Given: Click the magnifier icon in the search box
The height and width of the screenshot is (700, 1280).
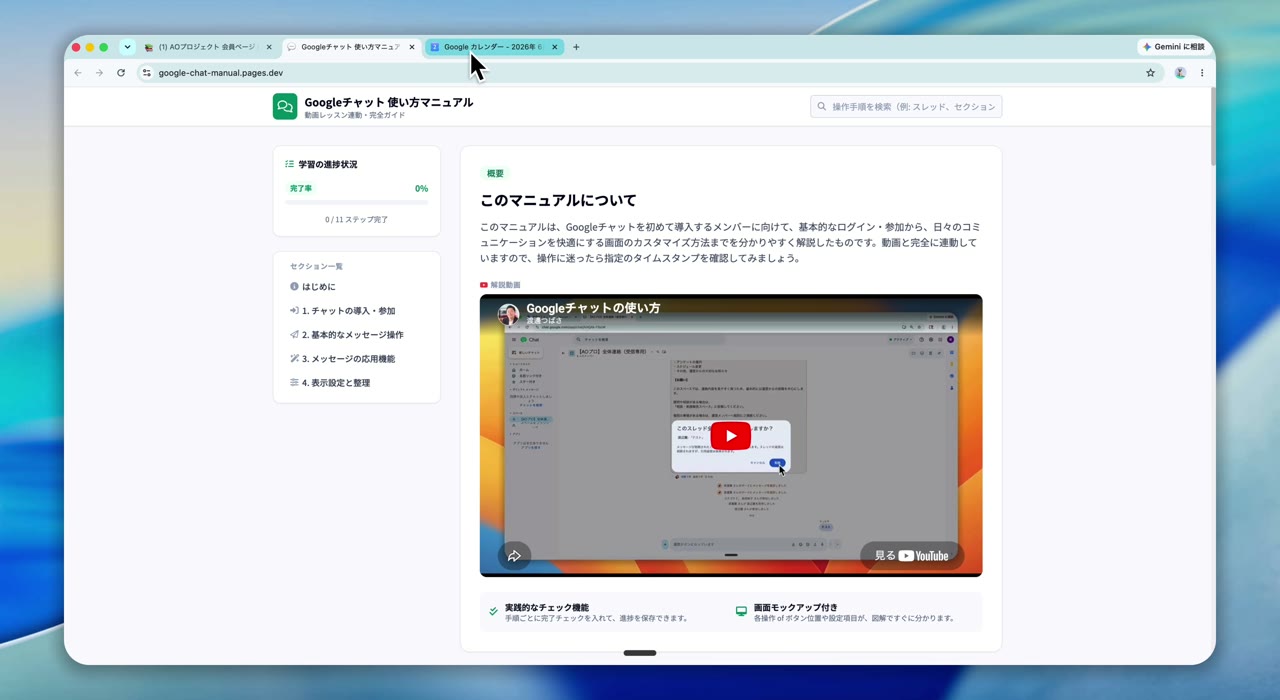Looking at the screenshot, I should 822,106.
